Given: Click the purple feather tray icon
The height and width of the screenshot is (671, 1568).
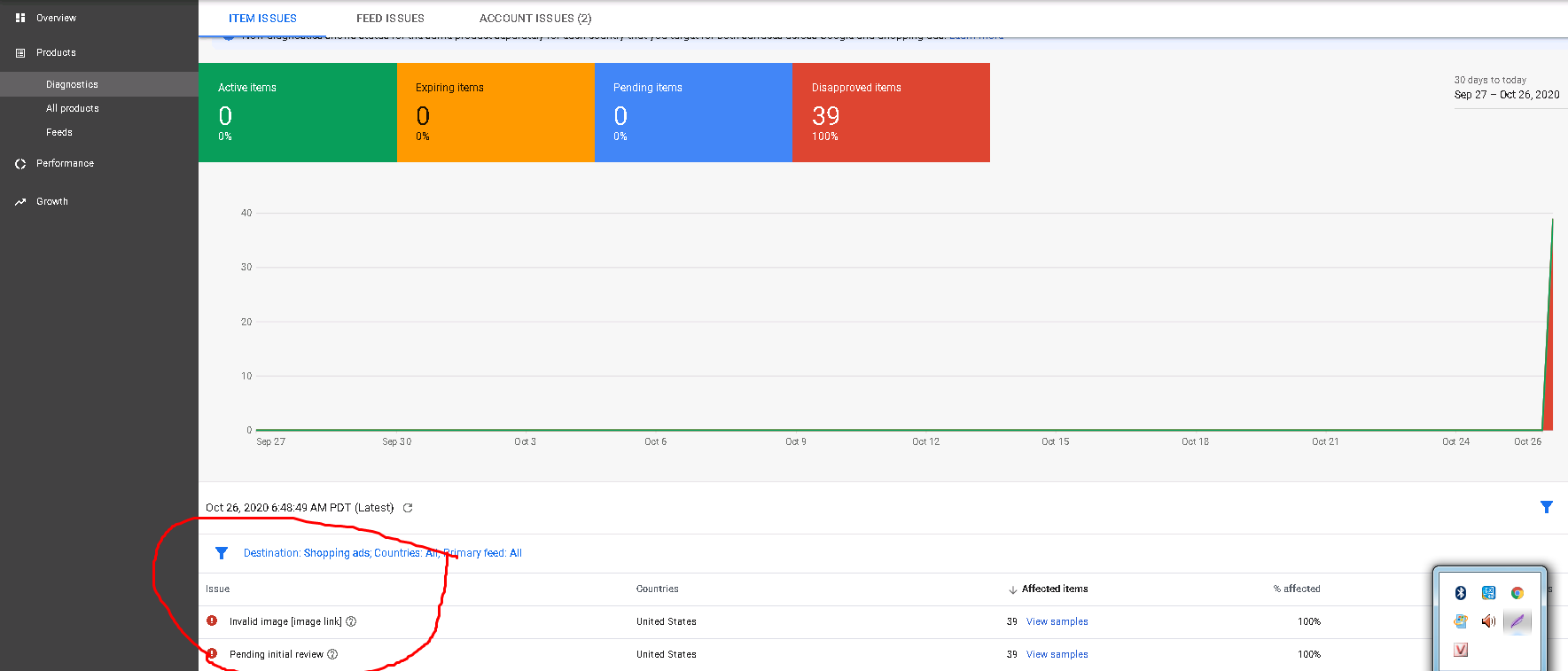Looking at the screenshot, I should [1517, 621].
